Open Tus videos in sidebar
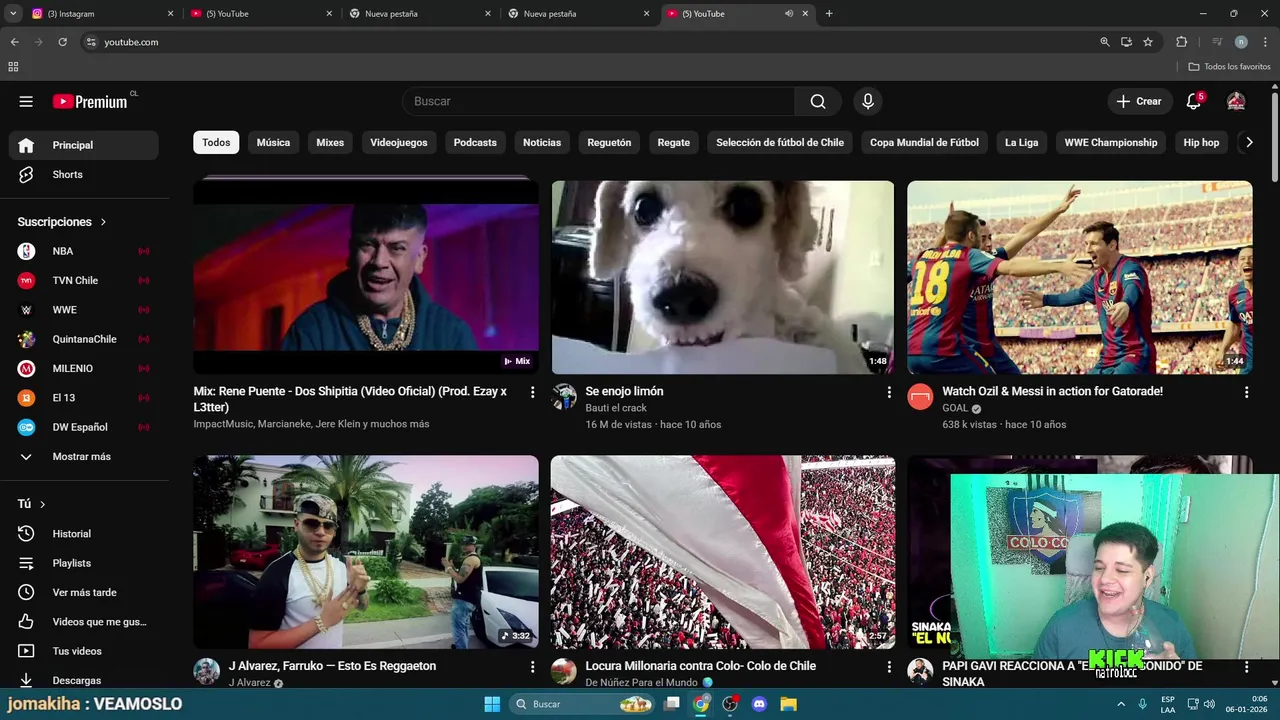The width and height of the screenshot is (1280, 720). tap(84, 651)
